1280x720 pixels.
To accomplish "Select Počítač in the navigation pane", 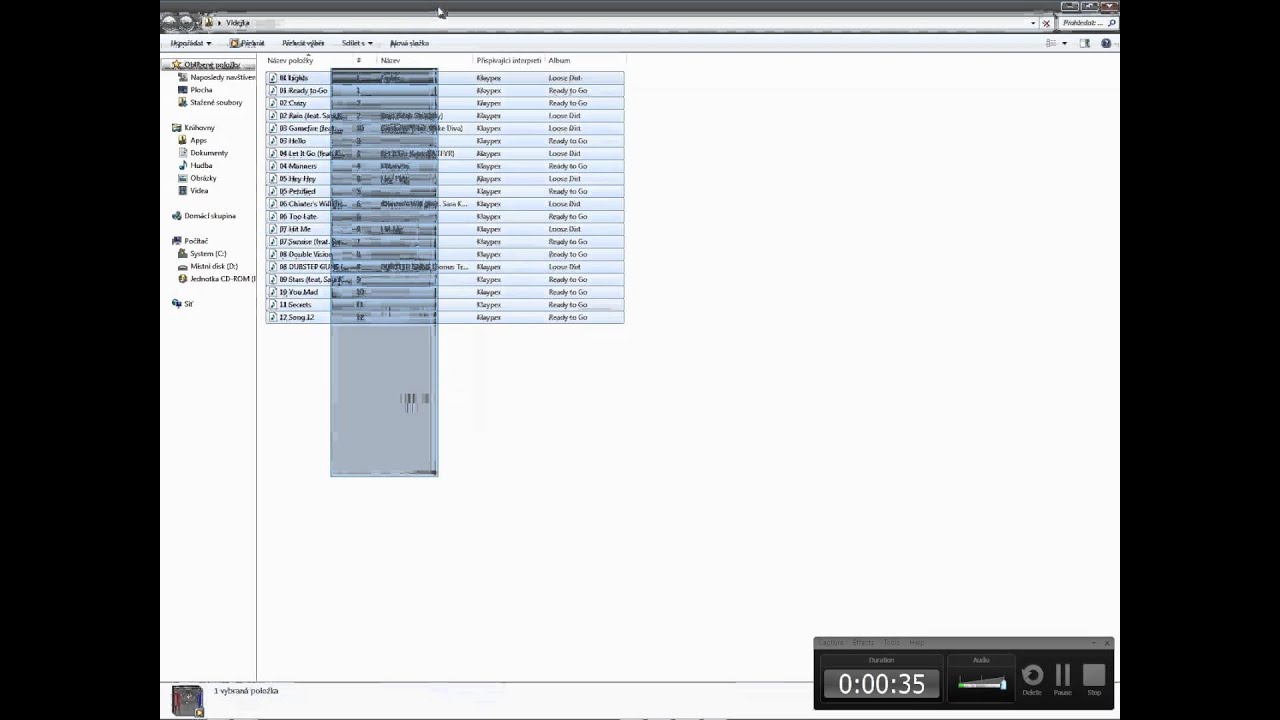I will point(196,241).
